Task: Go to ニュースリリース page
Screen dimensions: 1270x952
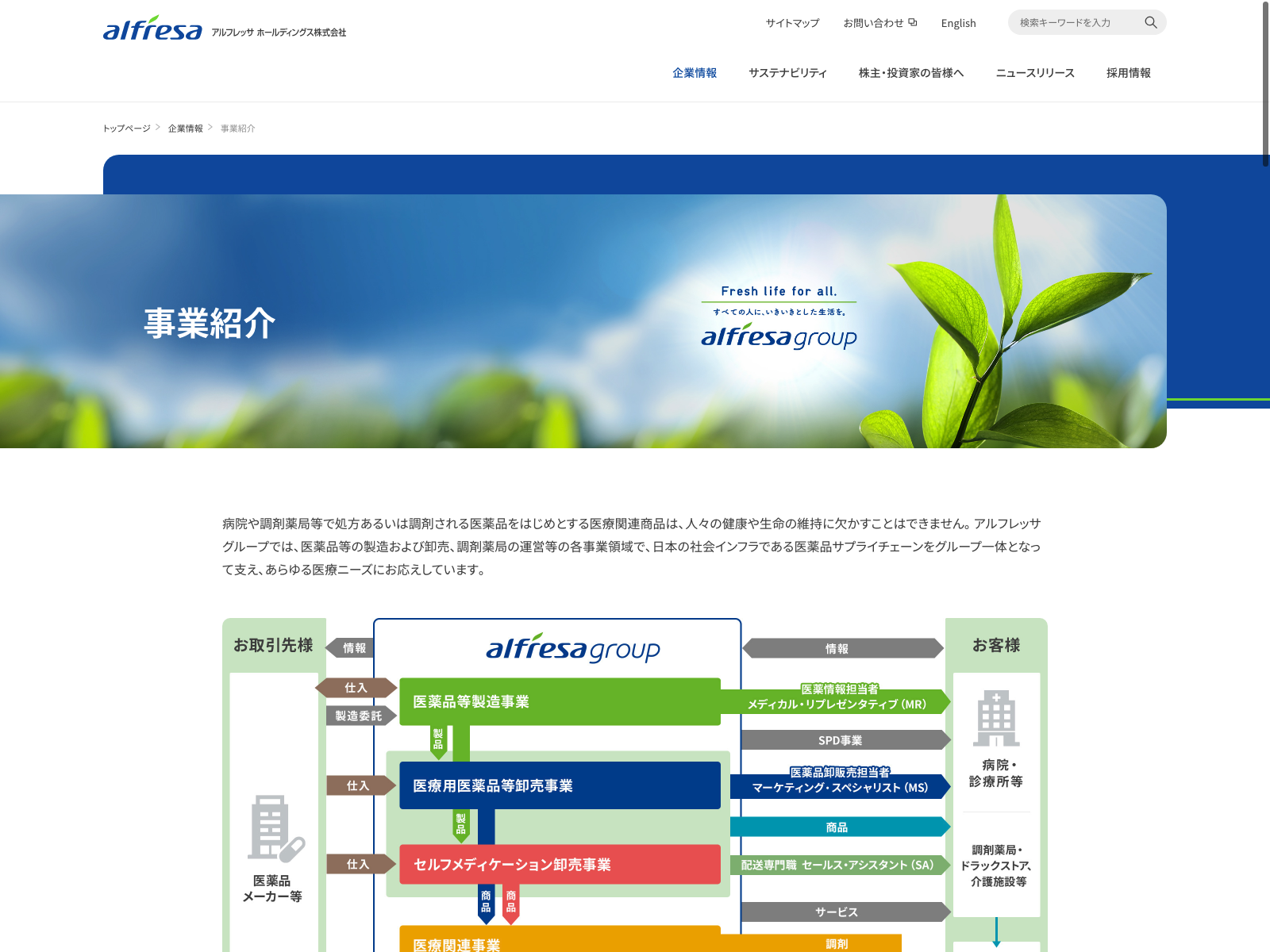Action: coord(1035,73)
